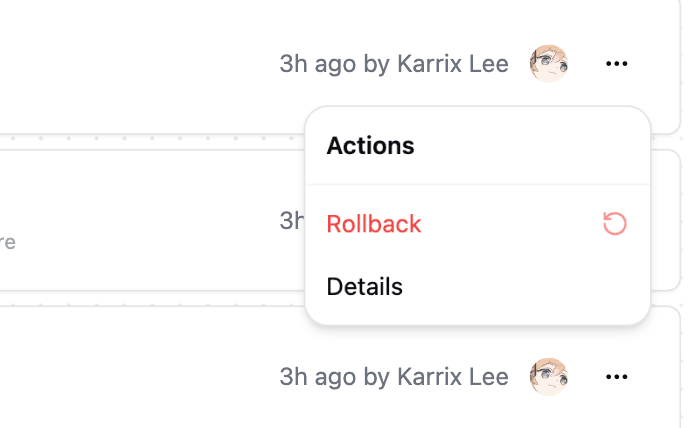
Task: Click the bottom row Karrix Lee avatar
Action: (548, 377)
